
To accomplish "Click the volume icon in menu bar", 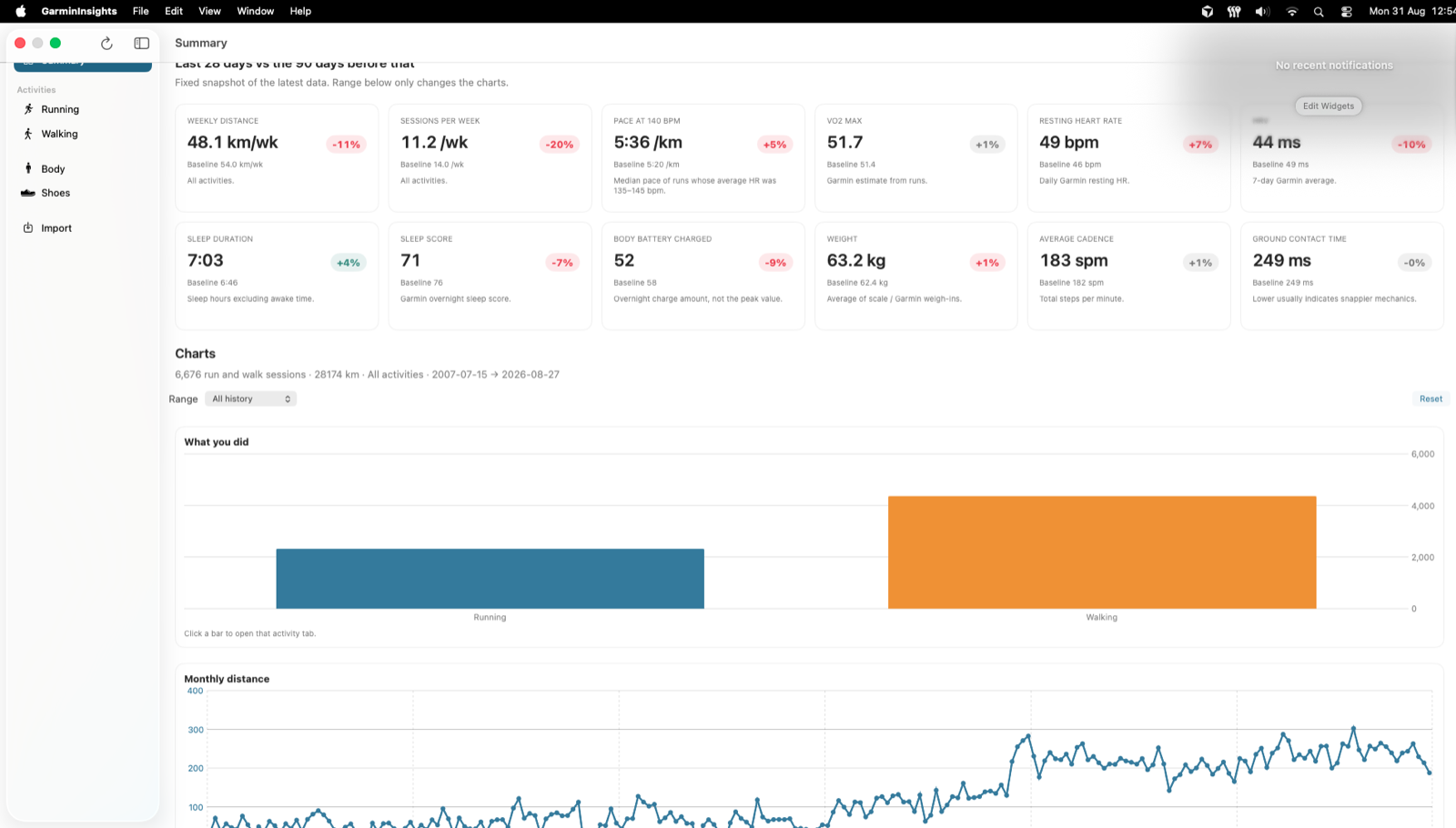I will coord(1262,11).
